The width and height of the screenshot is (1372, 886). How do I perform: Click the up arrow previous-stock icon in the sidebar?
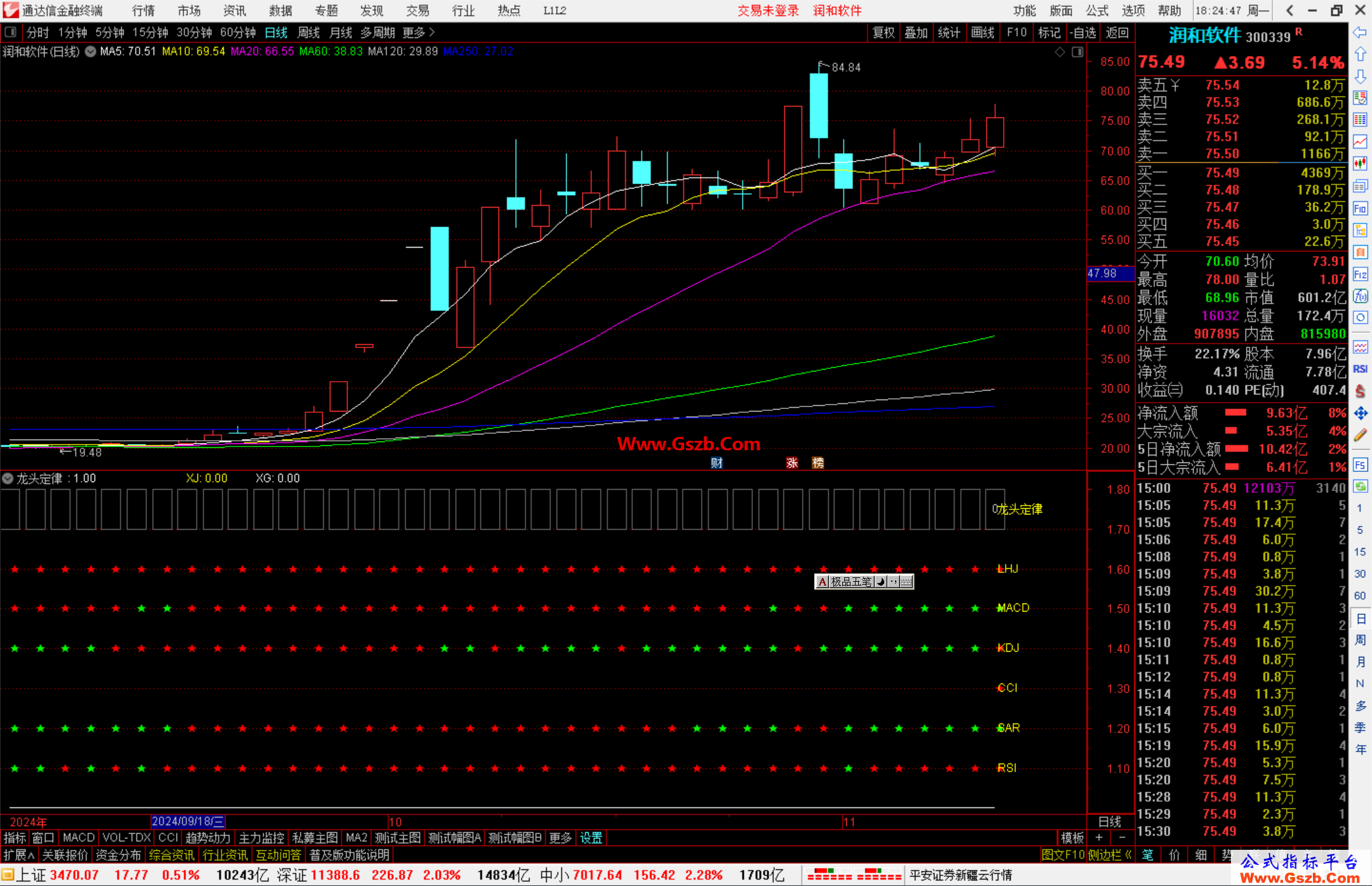1360,55
